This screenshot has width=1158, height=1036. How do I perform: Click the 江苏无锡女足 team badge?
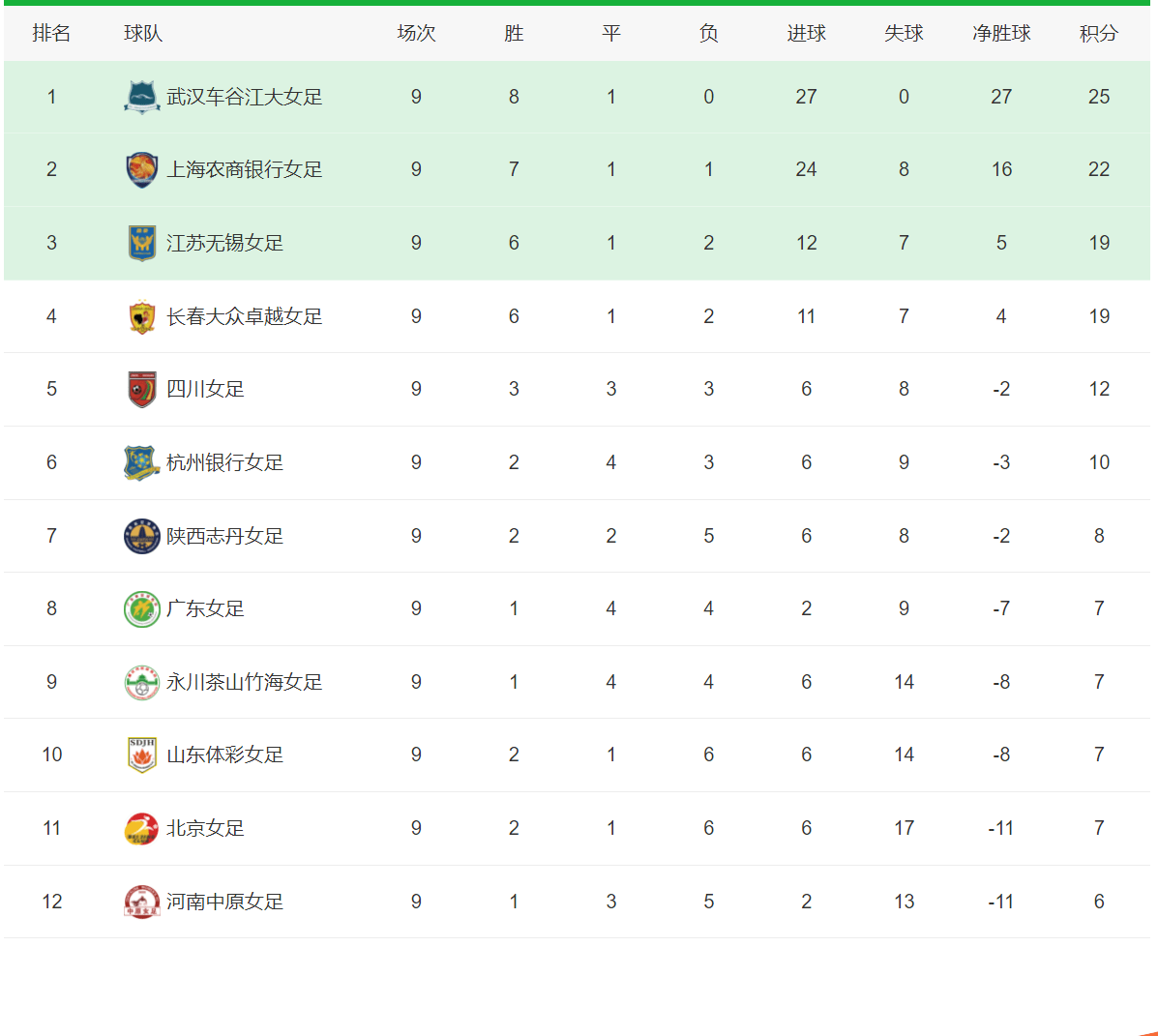click(142, 243)
